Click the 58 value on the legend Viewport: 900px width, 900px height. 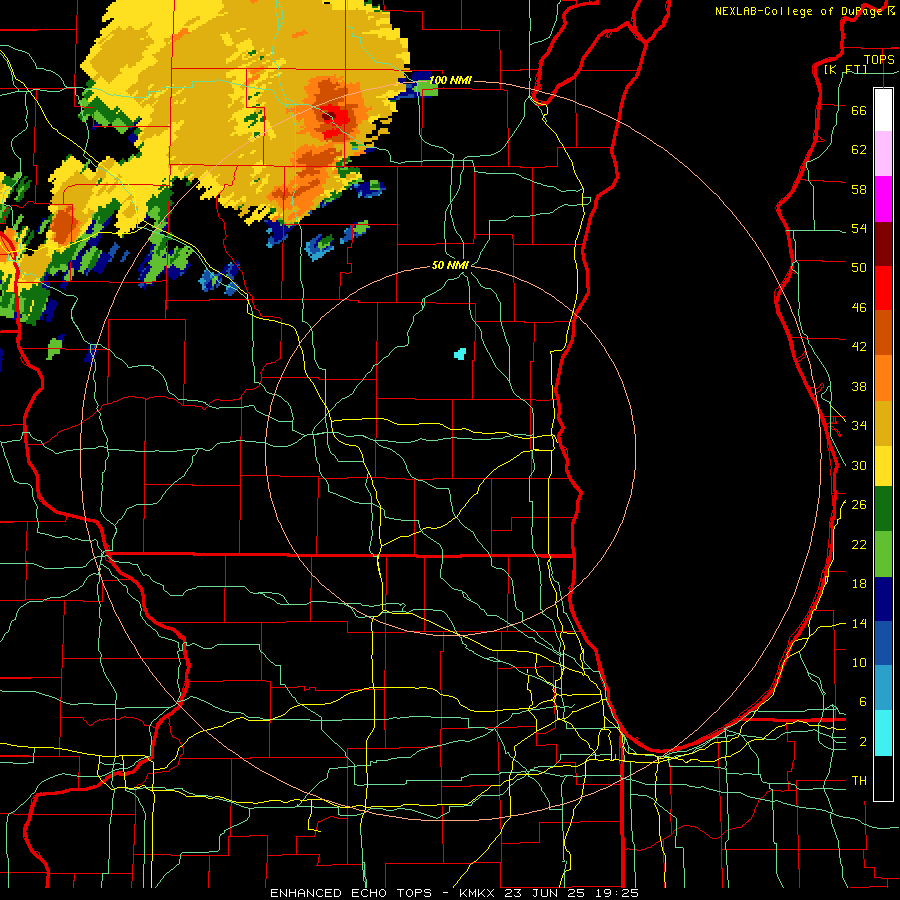(x=859, y=189)
